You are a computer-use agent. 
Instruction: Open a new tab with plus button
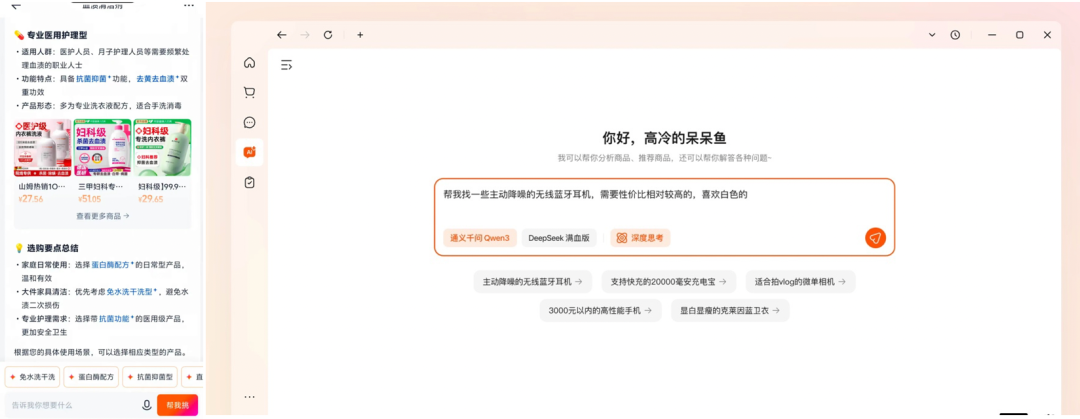point(360,35)
